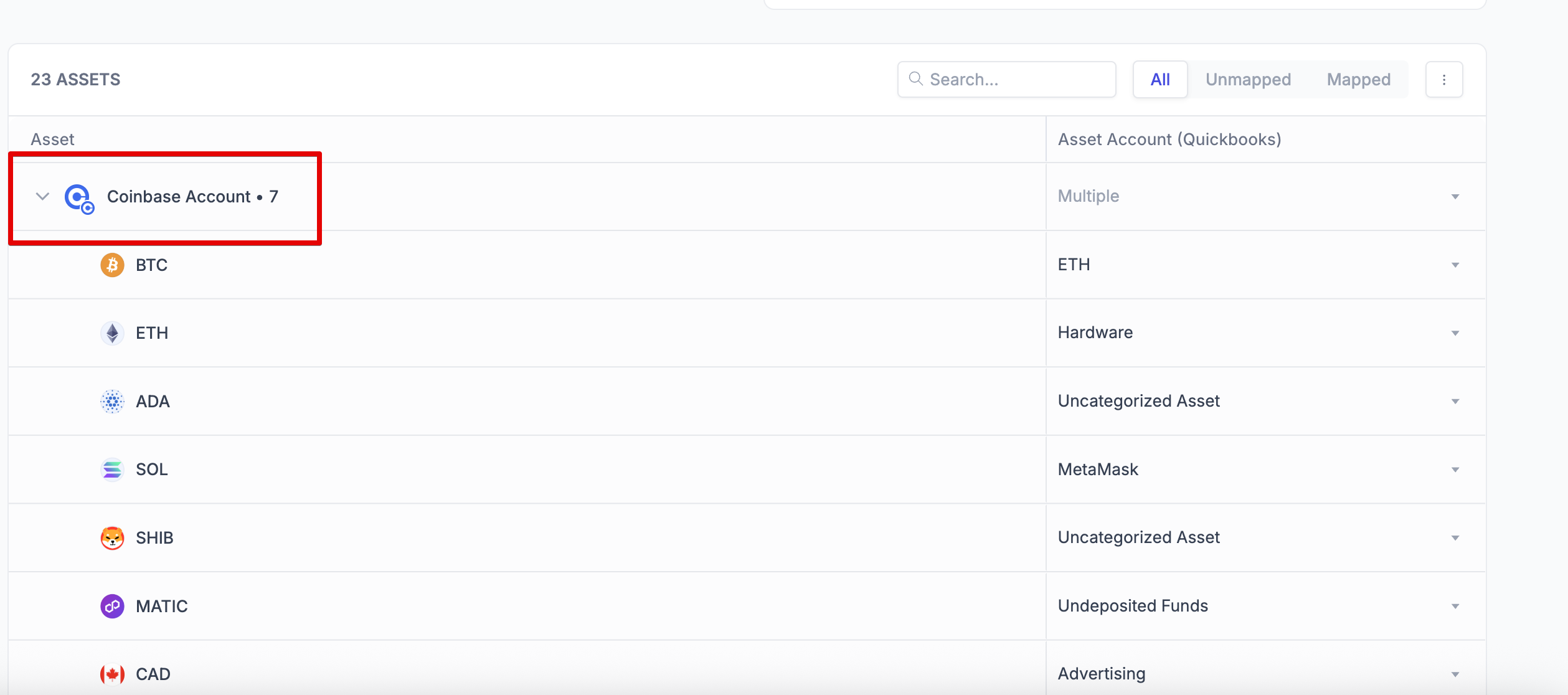Viewport: 1568px width, 695px height.
Task: Switch to the Unmapped filter tab
Action: pyautogui.click(x=1248, y=80)
